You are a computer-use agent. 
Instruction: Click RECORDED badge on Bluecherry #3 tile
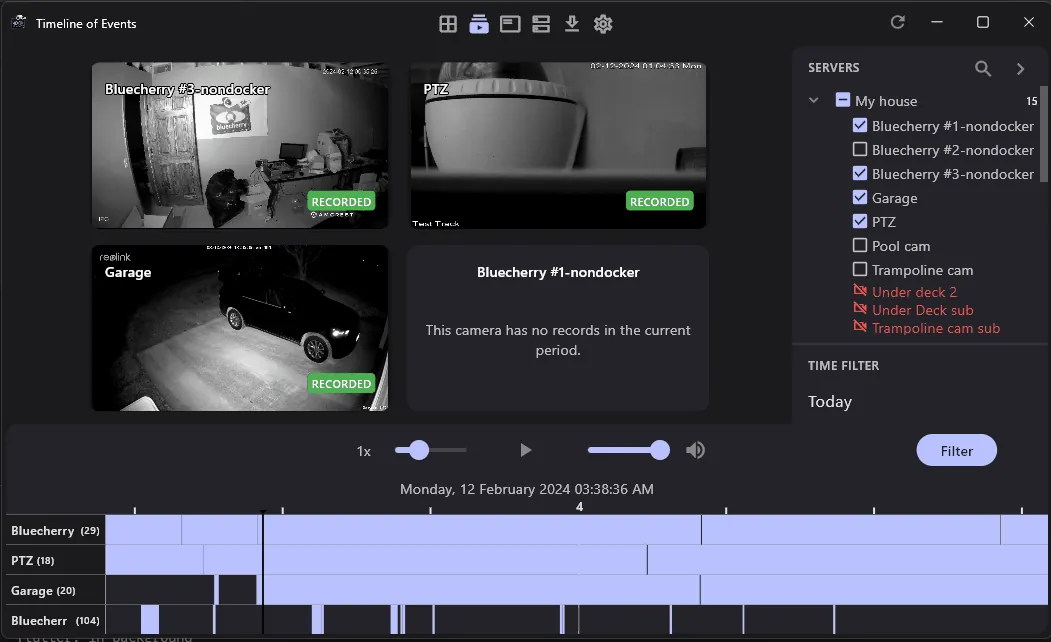[x=341, y=202]
